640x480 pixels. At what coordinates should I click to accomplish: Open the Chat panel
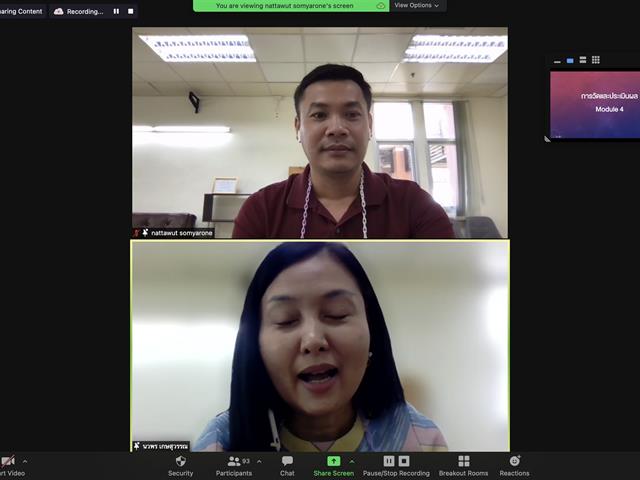tap(287, 466)
